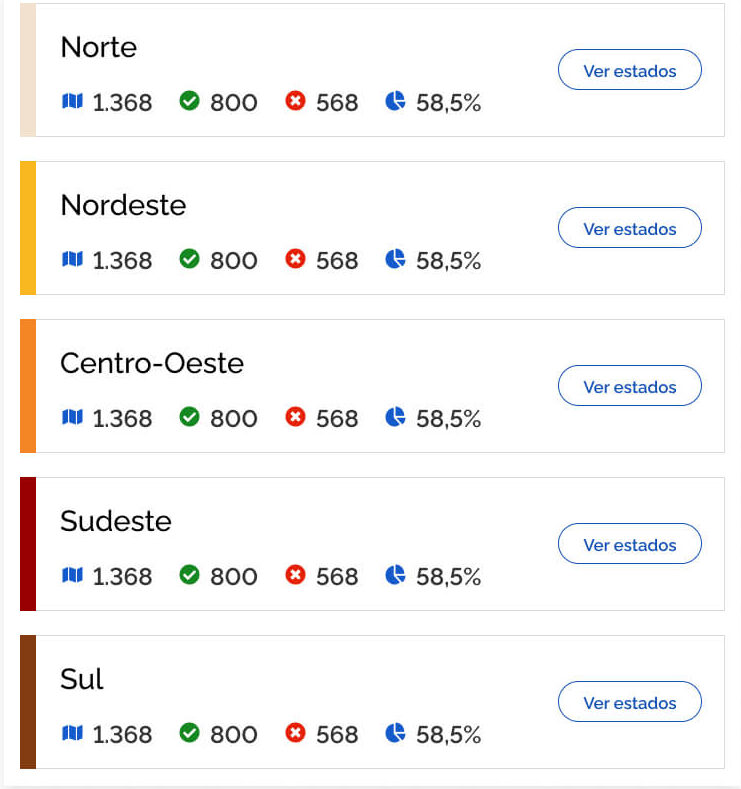Click the pie chart icon in Sudeste card
This screenshot has height=789, width=741.
[x=396, y=575]
